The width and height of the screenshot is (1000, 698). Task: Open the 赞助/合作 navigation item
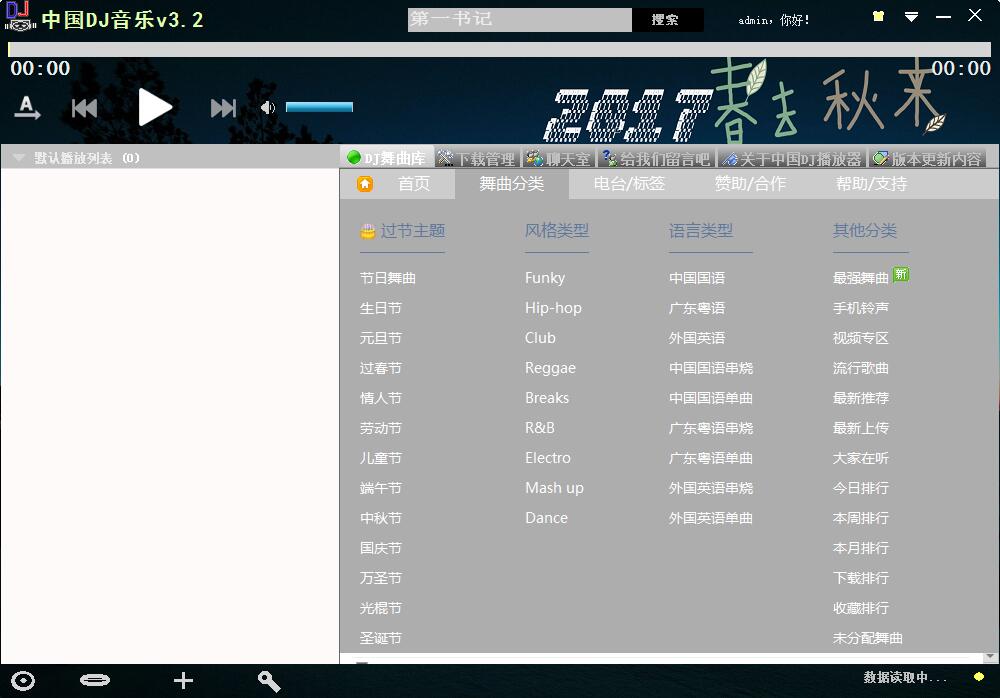[750, 184]
